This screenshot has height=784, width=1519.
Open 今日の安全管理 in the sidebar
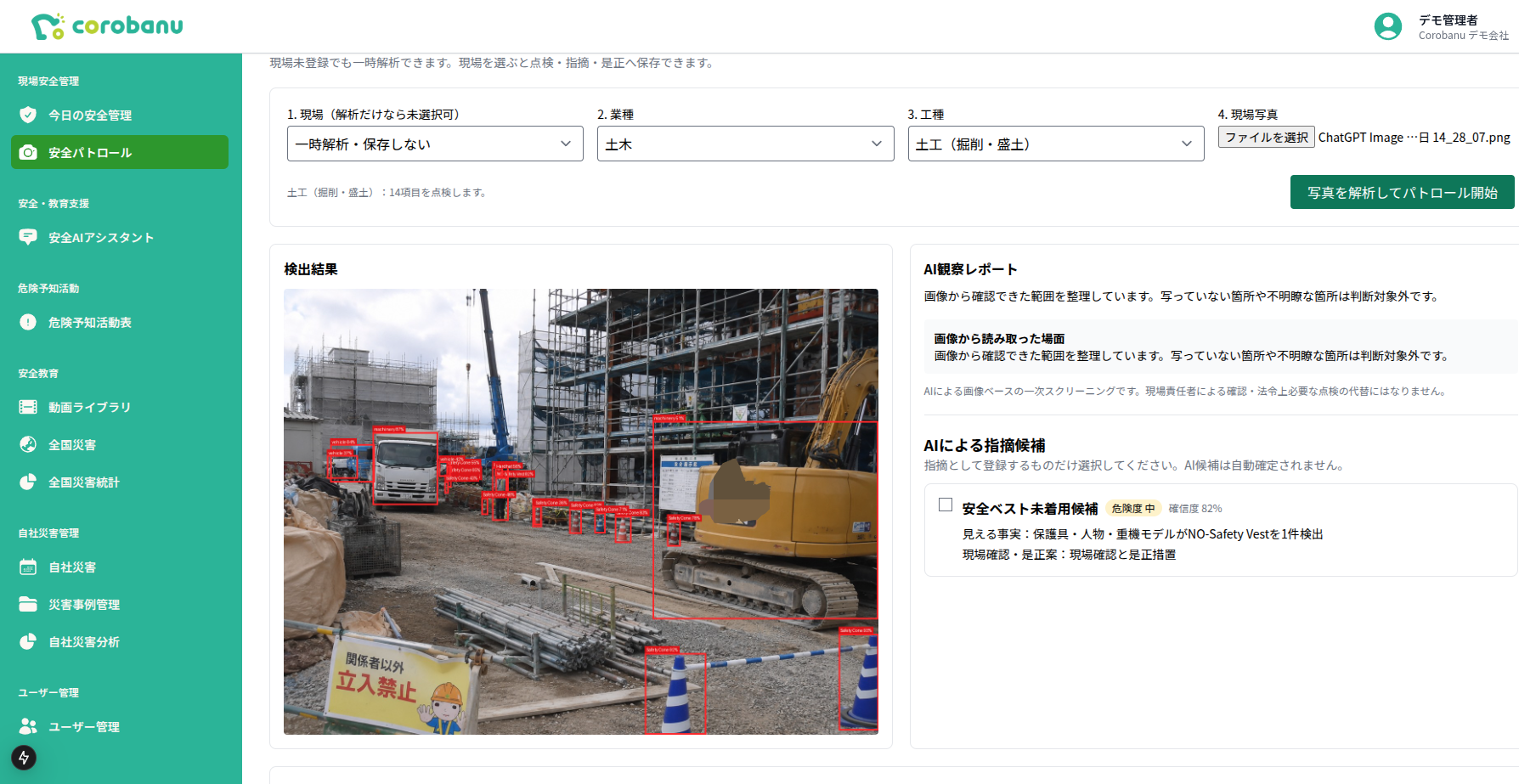click(120, 115)
